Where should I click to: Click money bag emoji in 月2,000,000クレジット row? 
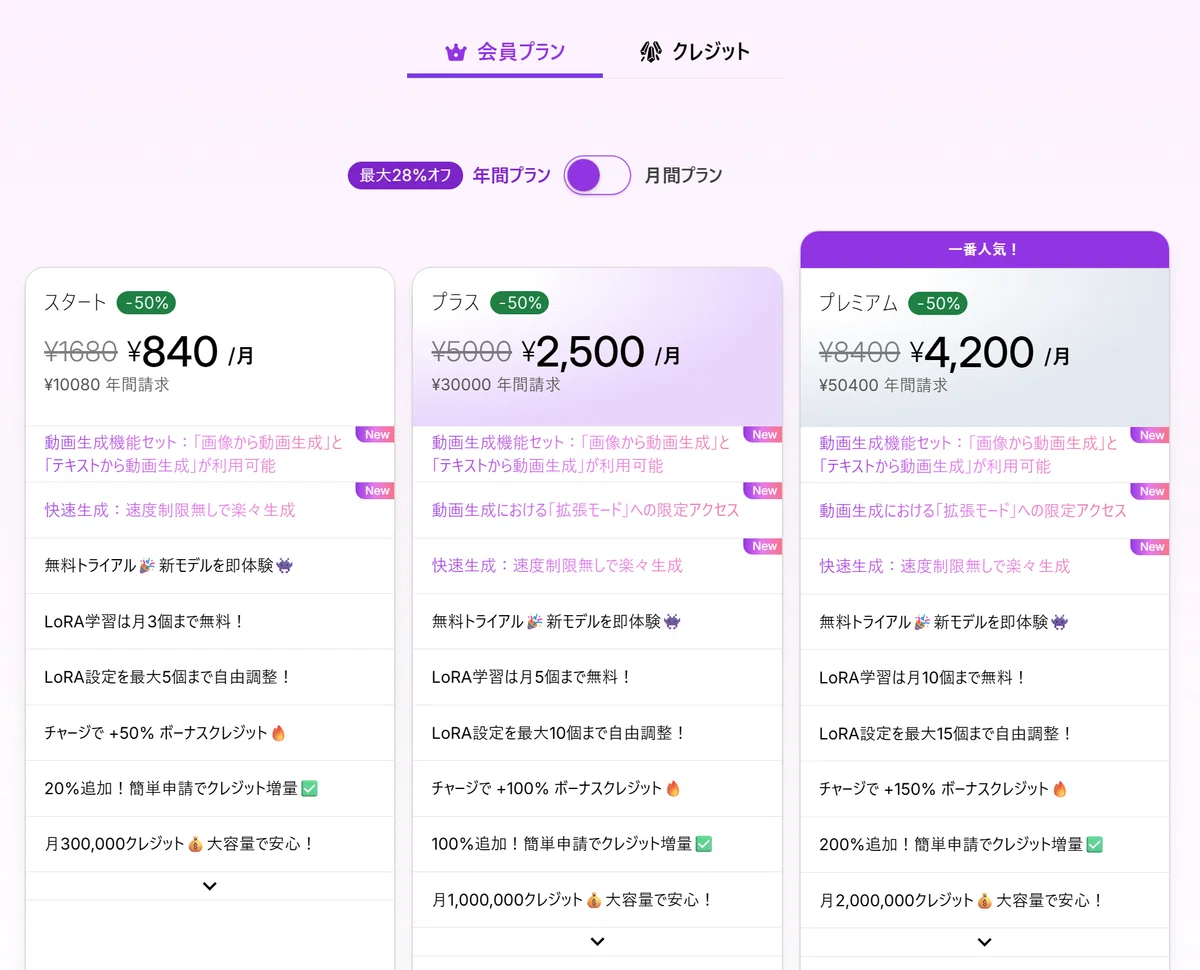pyautogui.click(x=985, y=901)
